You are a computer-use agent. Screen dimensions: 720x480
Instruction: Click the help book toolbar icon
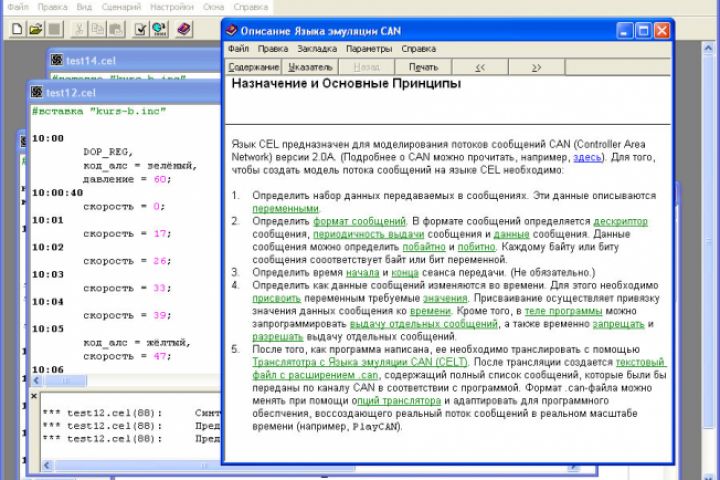184,29
